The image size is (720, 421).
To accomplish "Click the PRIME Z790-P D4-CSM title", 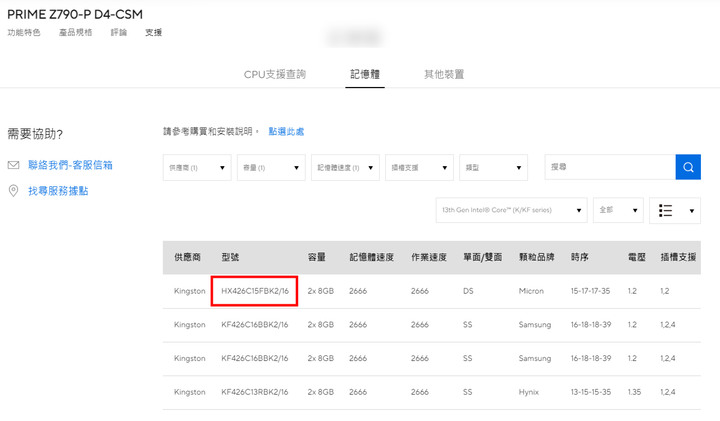I will click(75, 14).
